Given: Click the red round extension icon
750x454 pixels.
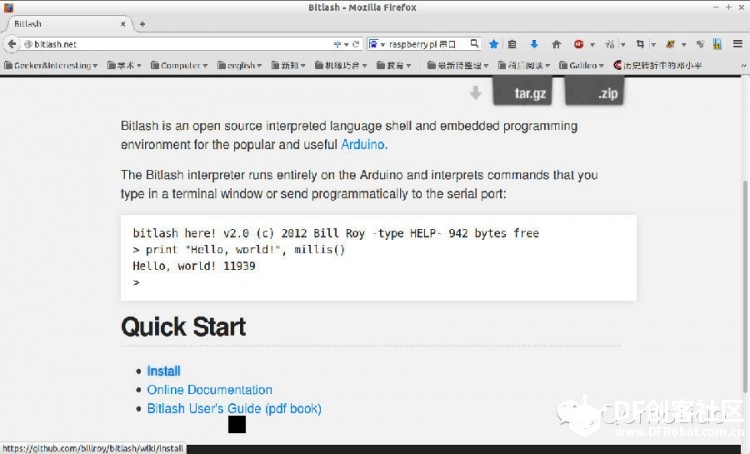Looking at the screenshot, I should coord(578,44).
